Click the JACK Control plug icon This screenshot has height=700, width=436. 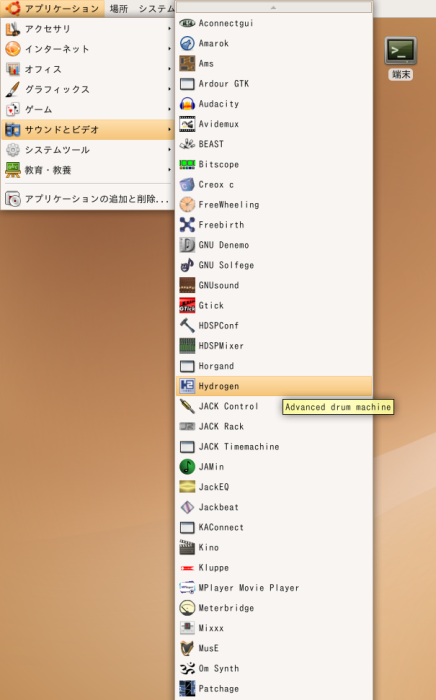187,406
